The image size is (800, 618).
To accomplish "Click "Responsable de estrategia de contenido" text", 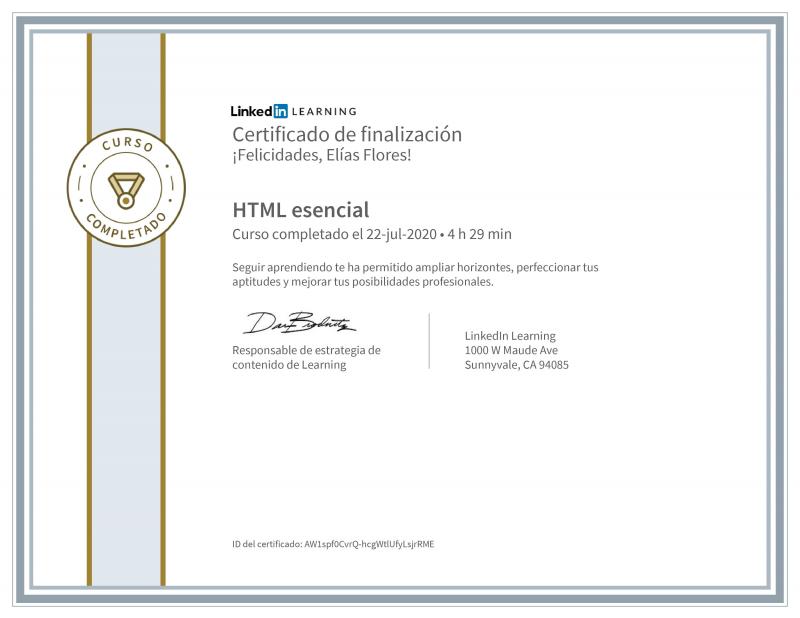I will [306, 357].
